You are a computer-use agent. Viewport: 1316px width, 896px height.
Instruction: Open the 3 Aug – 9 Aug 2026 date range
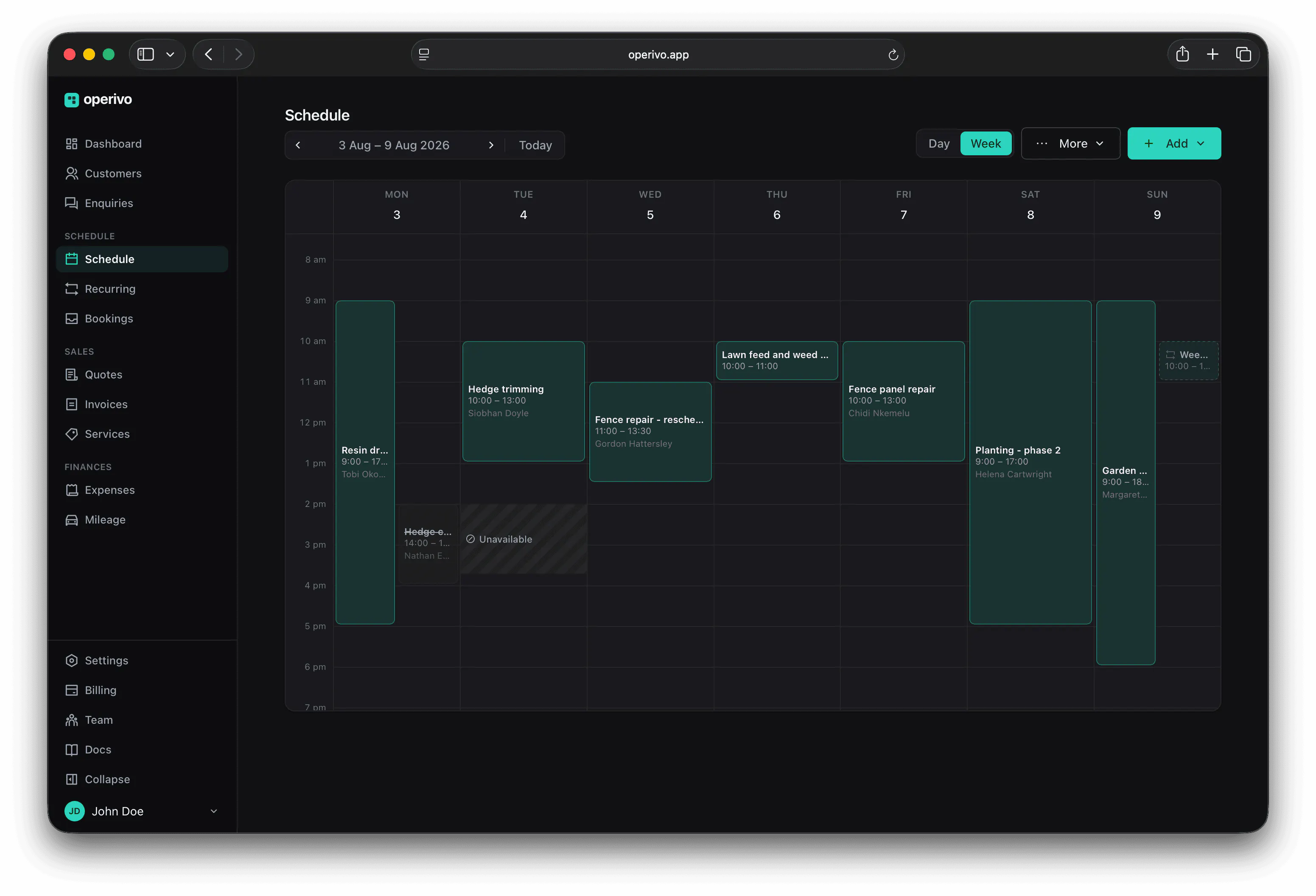pyautogui.click(x=394, y=145)
